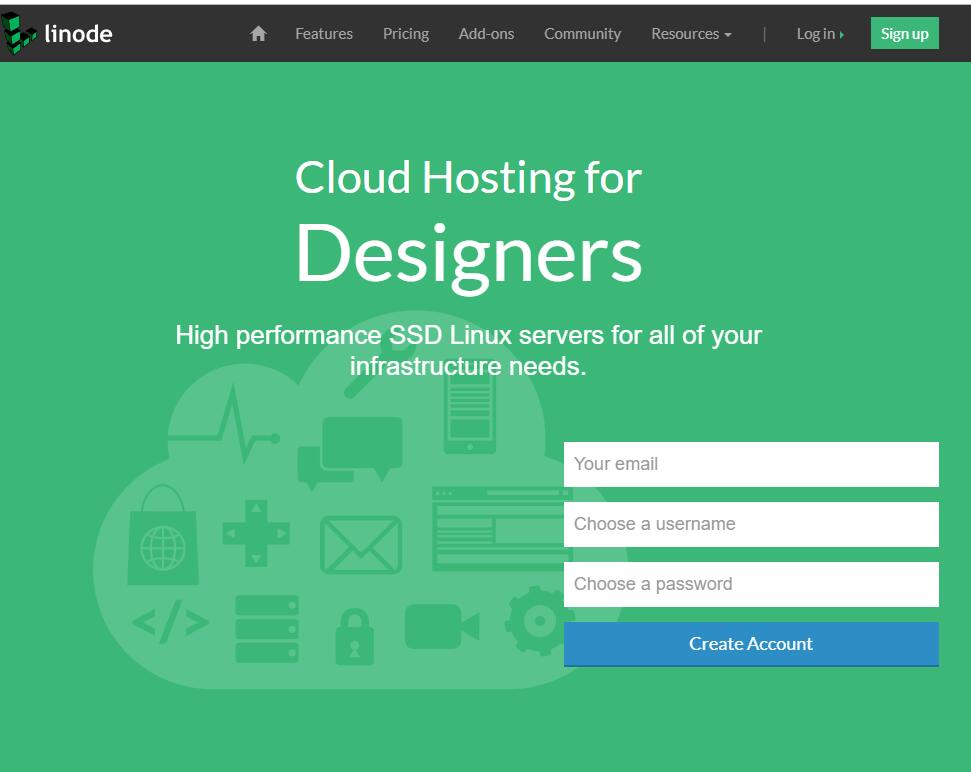Click the Linode cube logo

pos(20,33)
